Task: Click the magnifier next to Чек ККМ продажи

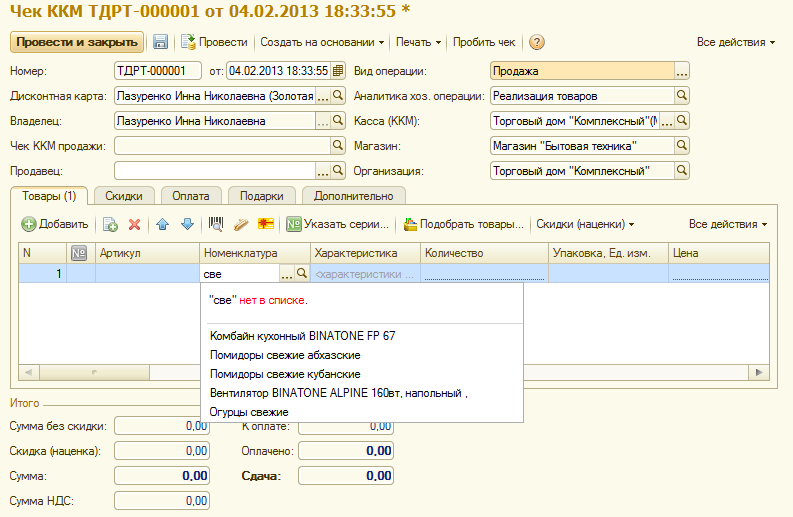Action: click(x=338, y=146)
